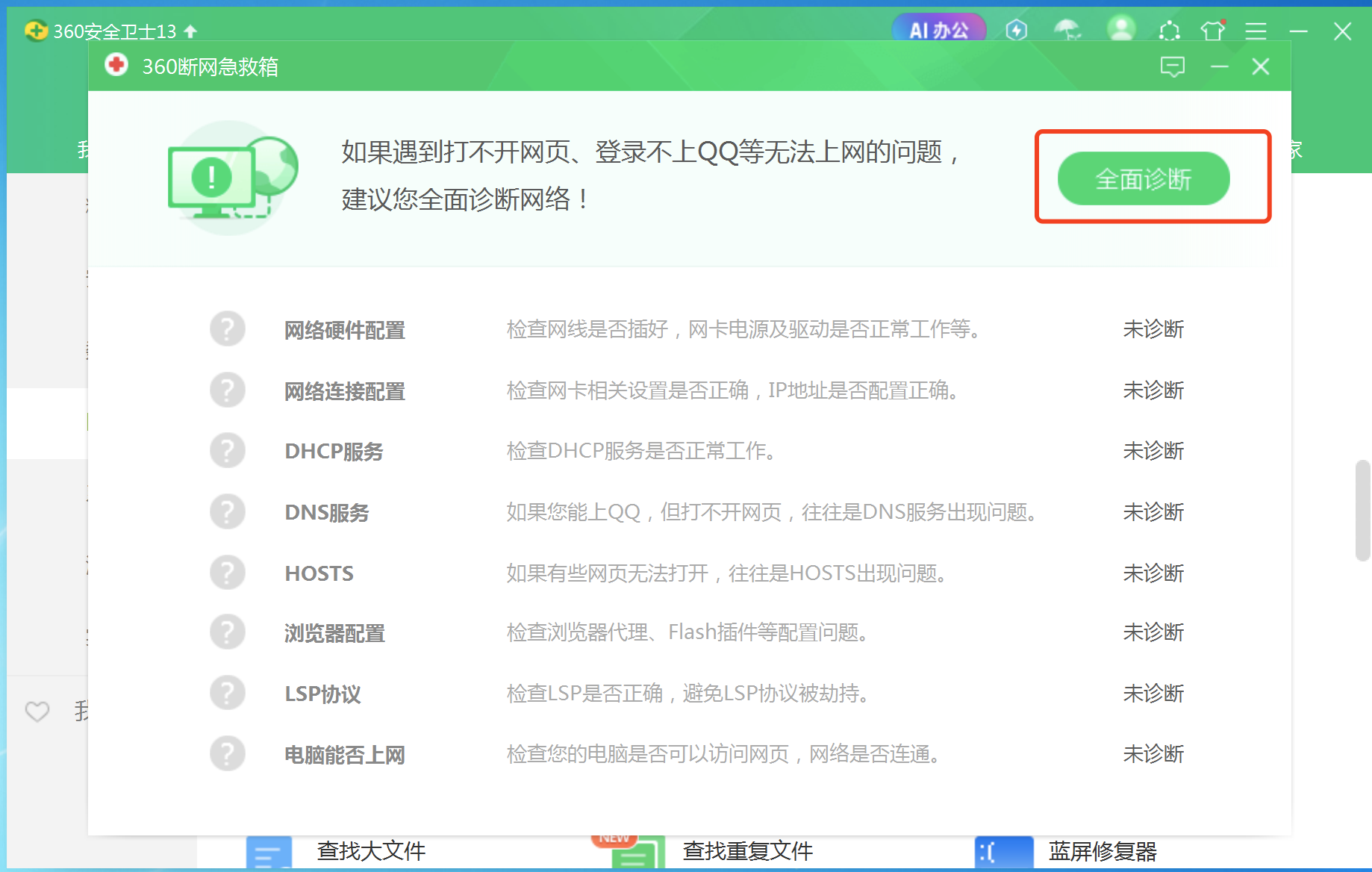Select the LSP协议 item label
This screenshot has height=872, width=1372.
pos(322,694)
